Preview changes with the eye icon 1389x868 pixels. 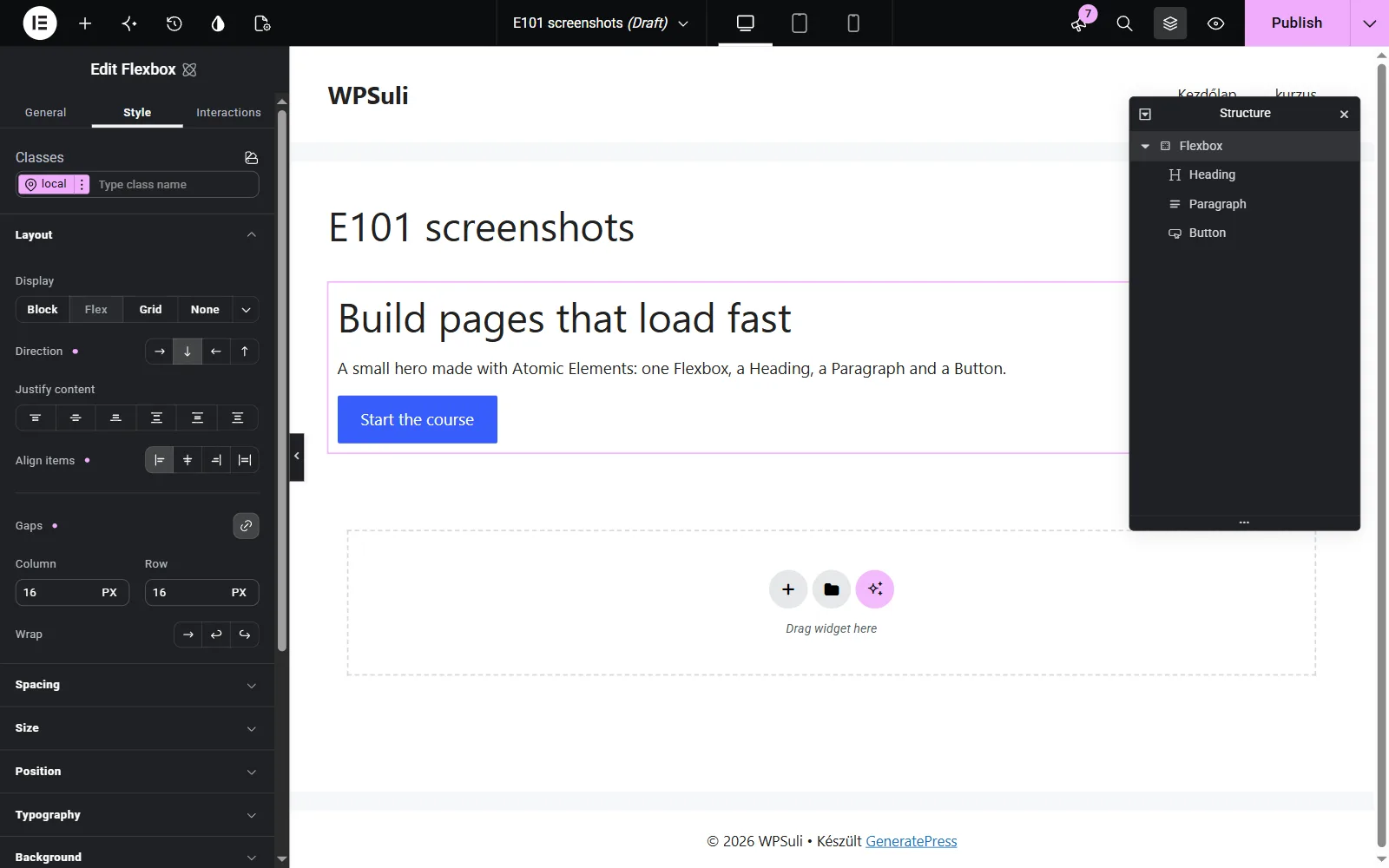click(1215, 23)
